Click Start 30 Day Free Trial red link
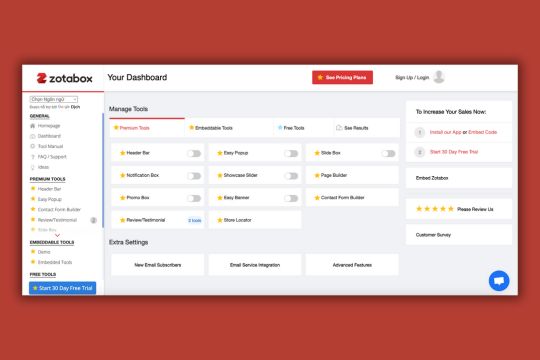The width and height of the screenshot is (540, 360). 454,152
